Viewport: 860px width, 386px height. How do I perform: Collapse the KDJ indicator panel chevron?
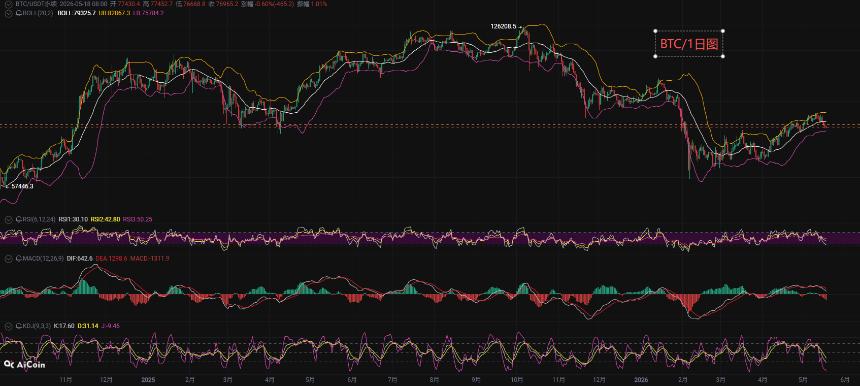(8, 326)
